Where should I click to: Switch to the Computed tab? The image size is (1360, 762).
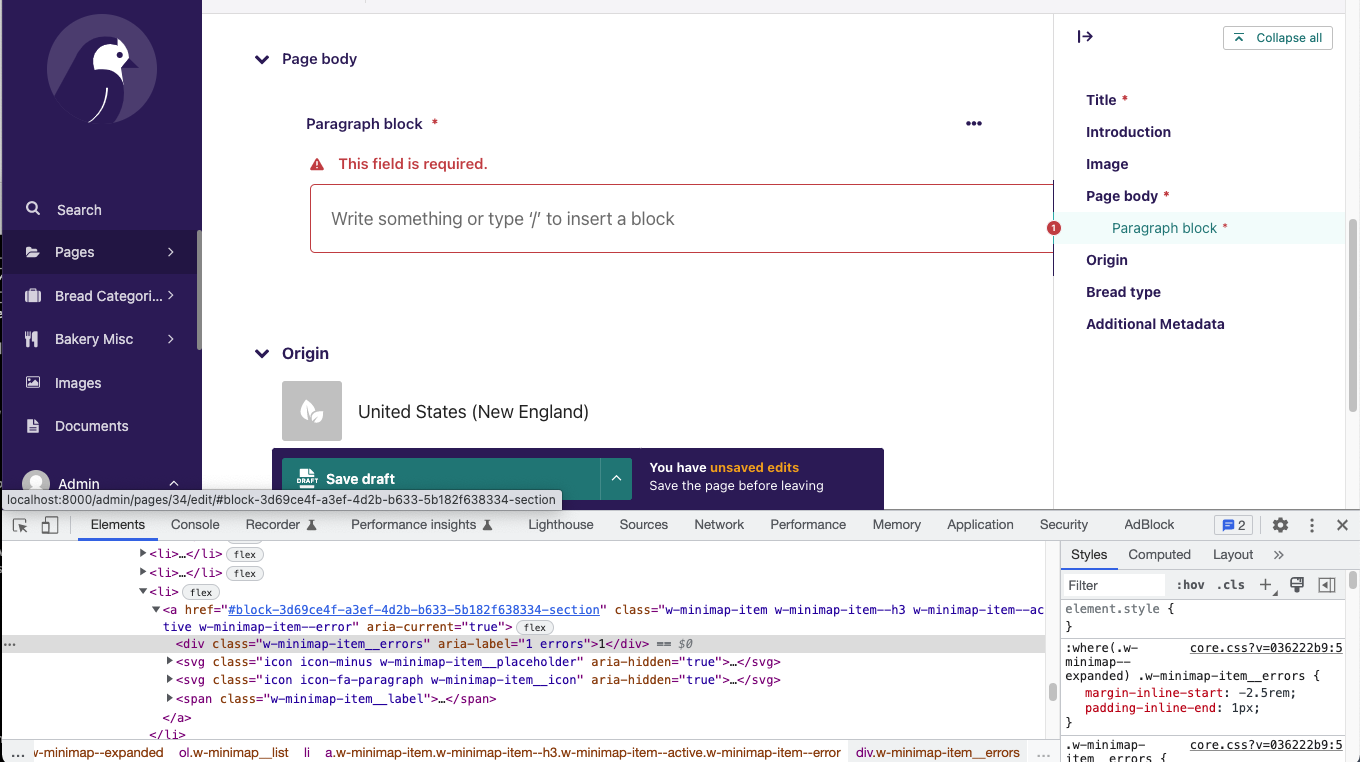pos(1159,554)
